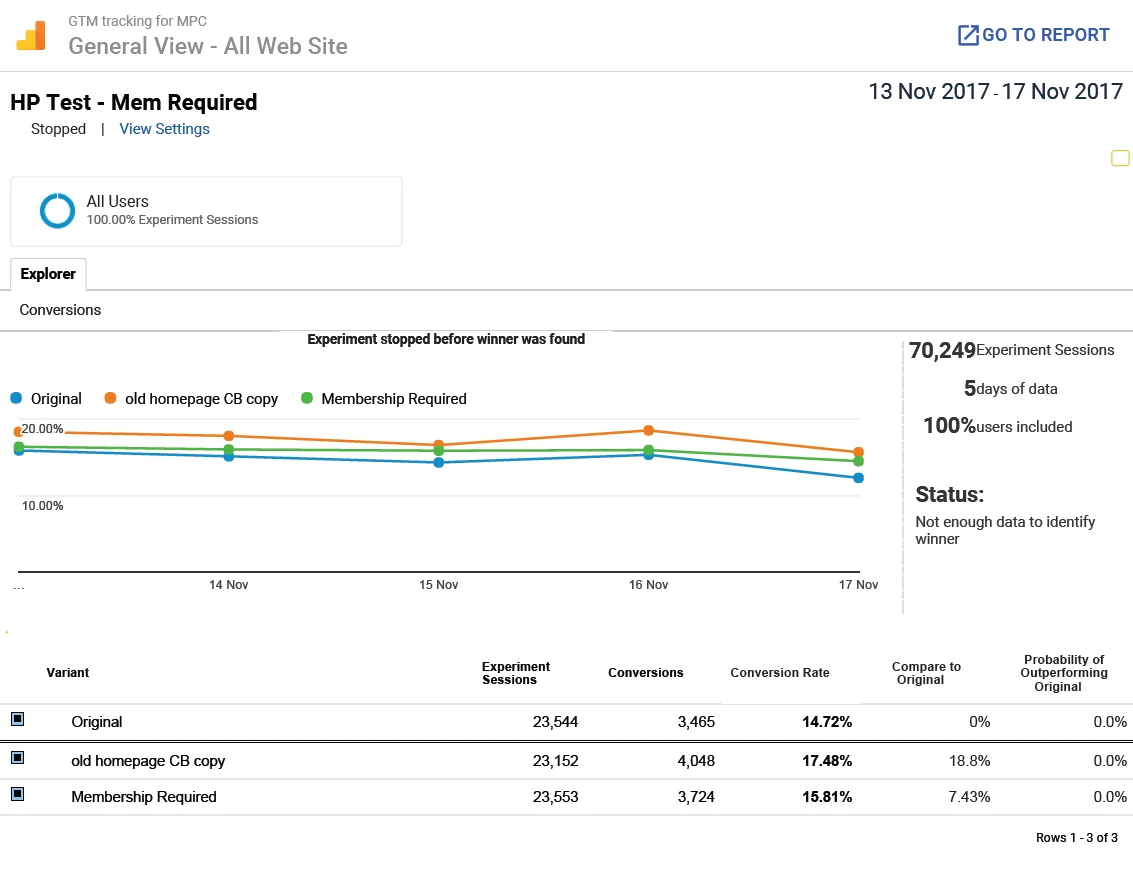
Task: Click the 3,465 conversions value
Action: pyautogui.click(x=696, y=722)
